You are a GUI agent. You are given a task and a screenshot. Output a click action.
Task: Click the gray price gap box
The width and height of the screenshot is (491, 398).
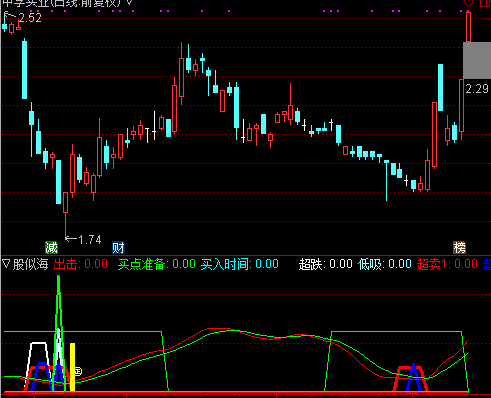point(477,60)
